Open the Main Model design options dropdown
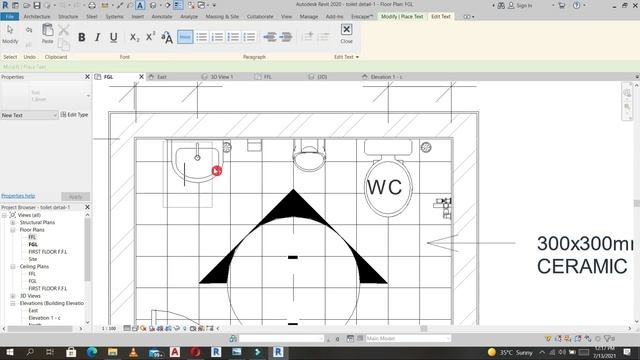Screen dimensions: 640x360 (x=408, y=338)
